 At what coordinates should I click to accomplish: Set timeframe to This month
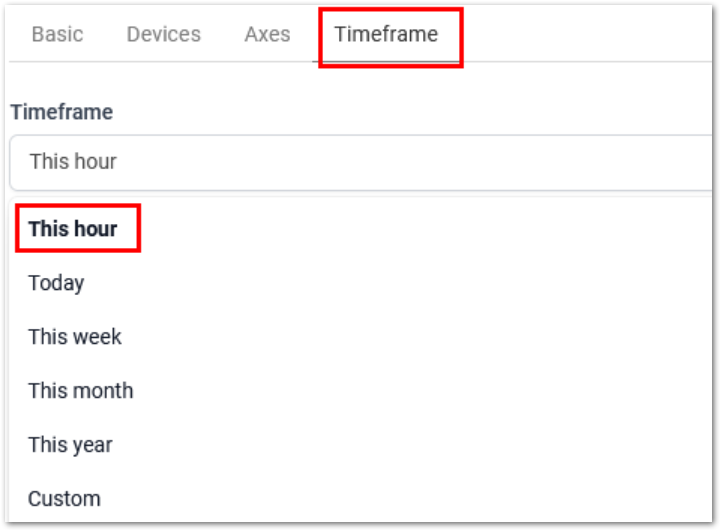(x=81, y=391)
